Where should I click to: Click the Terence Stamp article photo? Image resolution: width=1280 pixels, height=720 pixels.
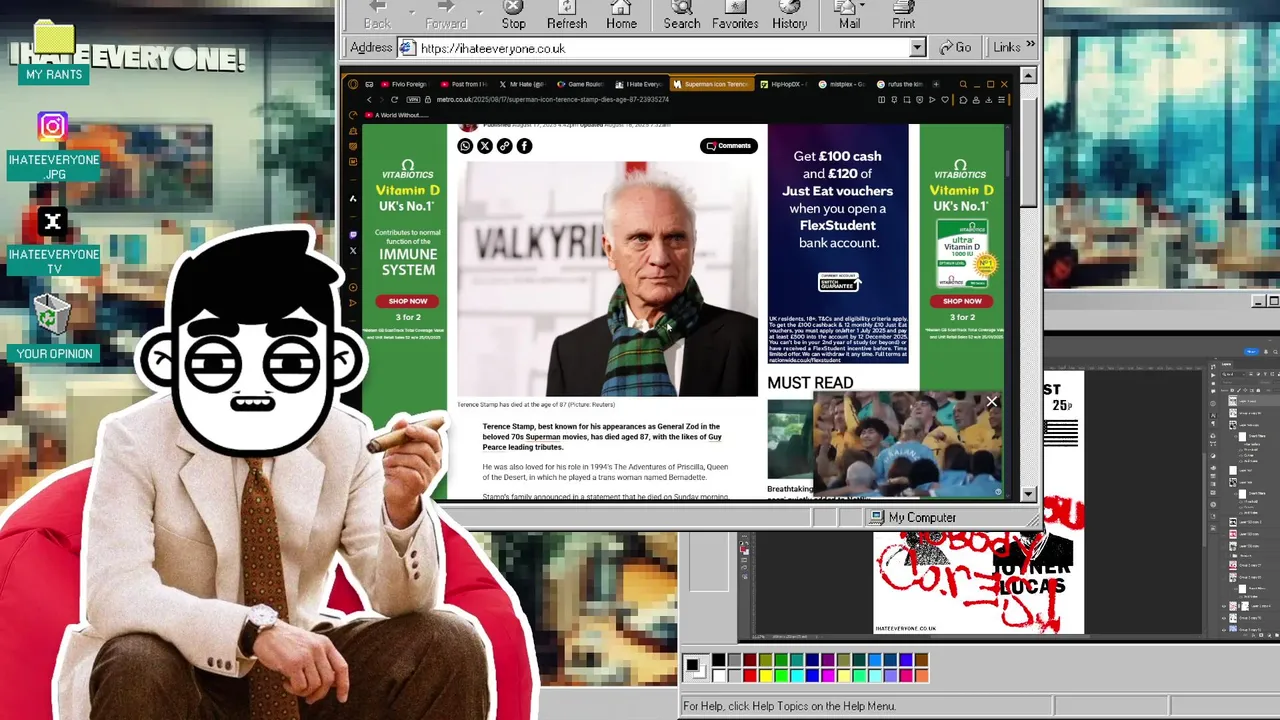[607, 279]
